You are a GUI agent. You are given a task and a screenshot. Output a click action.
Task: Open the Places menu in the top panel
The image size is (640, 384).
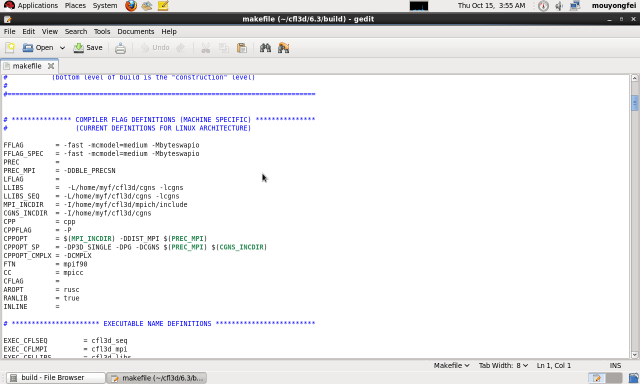click(76, 5)
